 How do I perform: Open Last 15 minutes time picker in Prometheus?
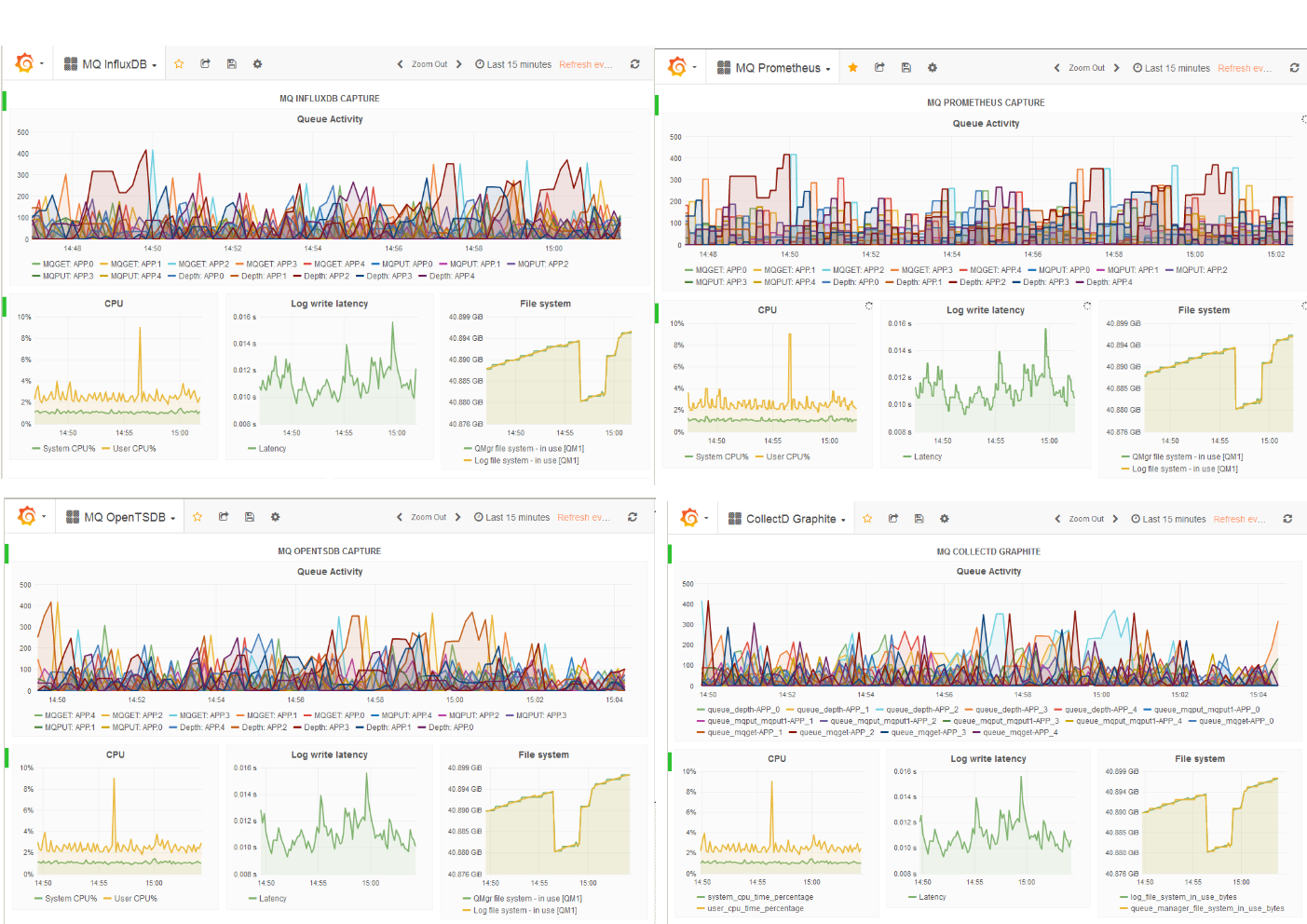[1171, 68]
